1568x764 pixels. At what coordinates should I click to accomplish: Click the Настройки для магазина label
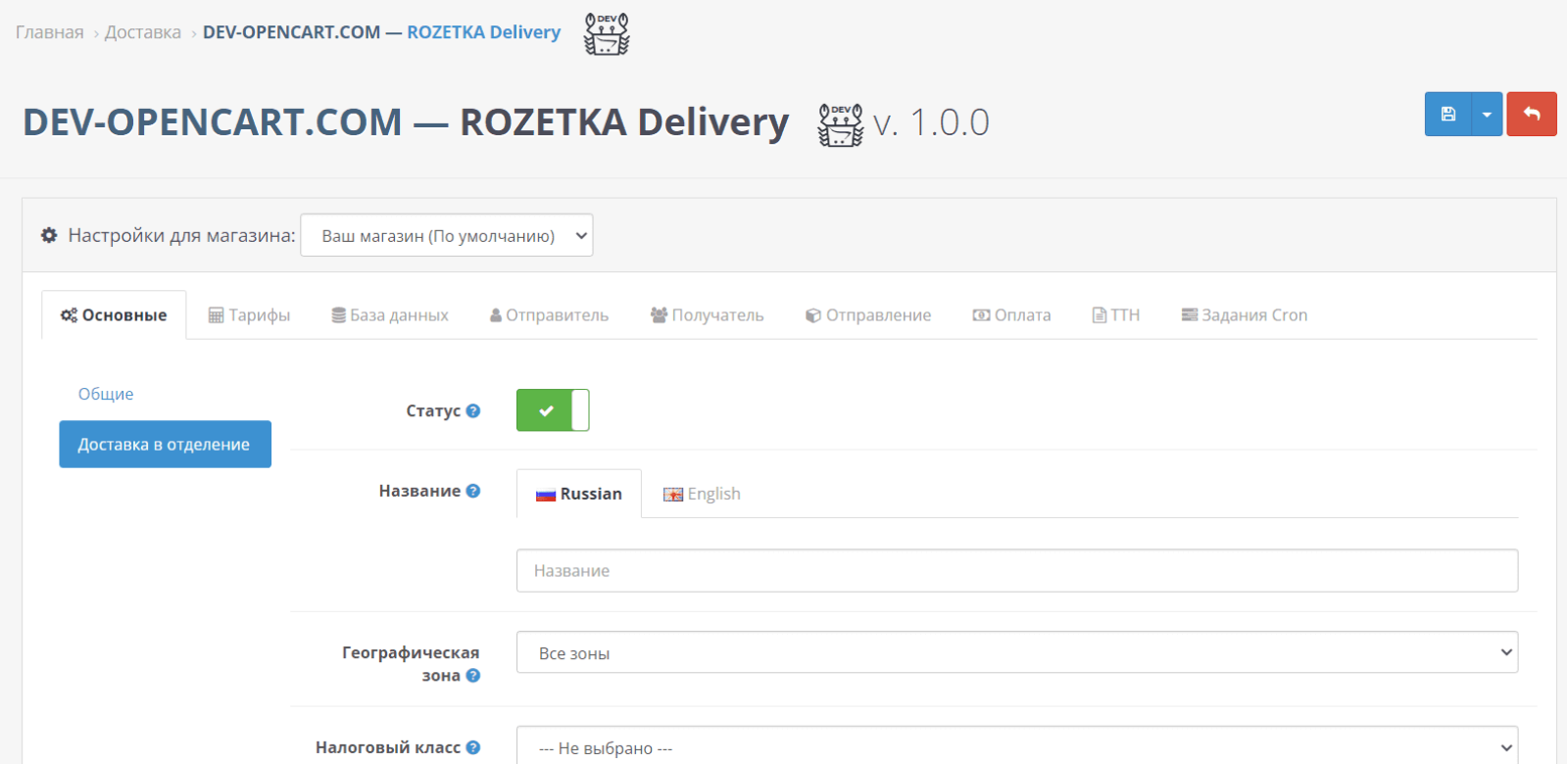tap(181, 235)
